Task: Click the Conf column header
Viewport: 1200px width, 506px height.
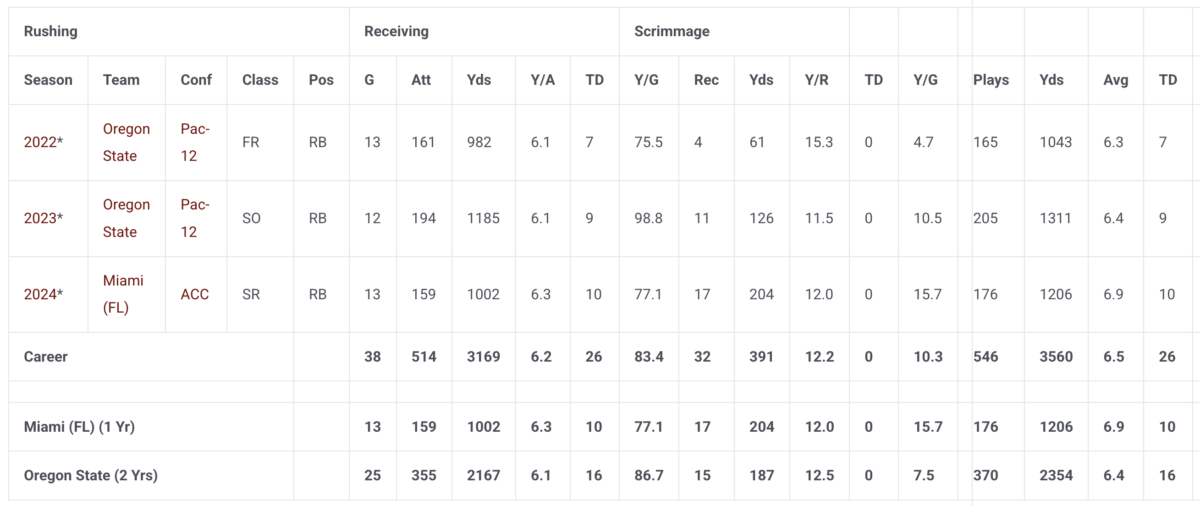Action: (196, 80)
